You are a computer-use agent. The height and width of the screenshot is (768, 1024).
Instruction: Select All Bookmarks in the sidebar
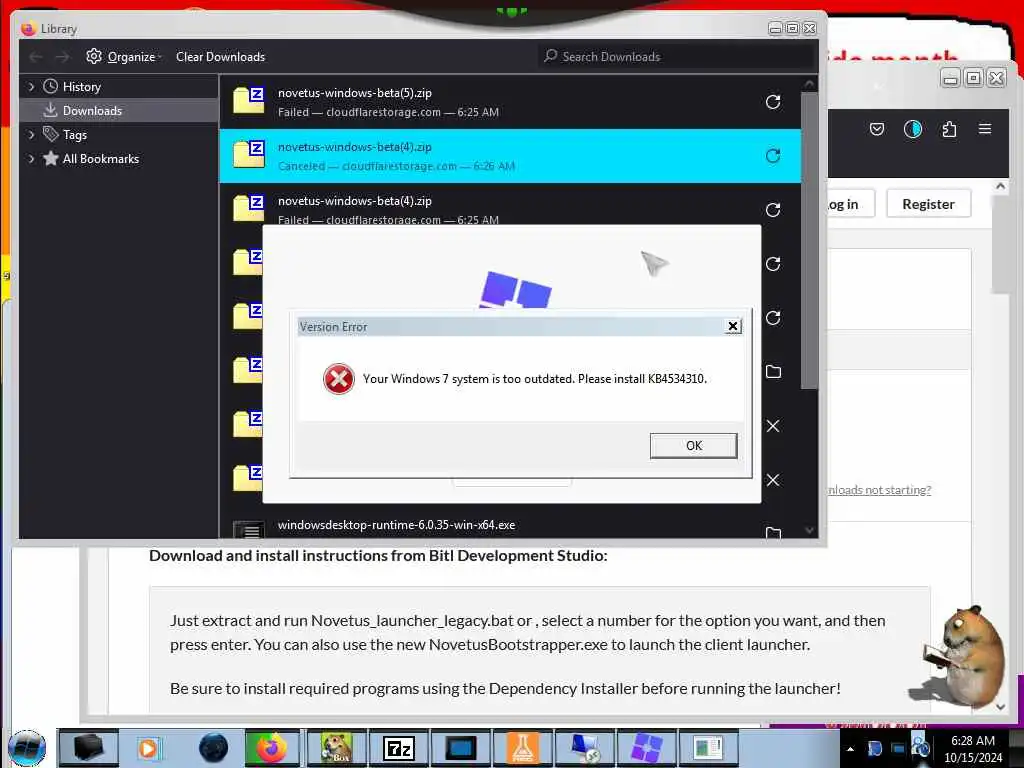pos(101,159)
